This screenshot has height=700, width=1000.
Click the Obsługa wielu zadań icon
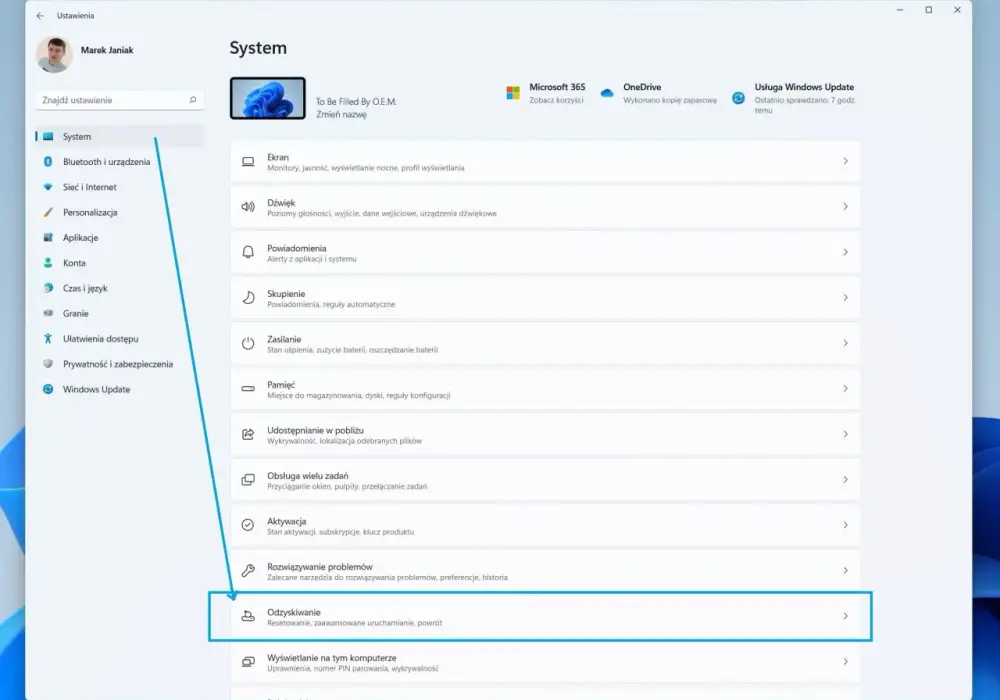click(x=248, y=479)
